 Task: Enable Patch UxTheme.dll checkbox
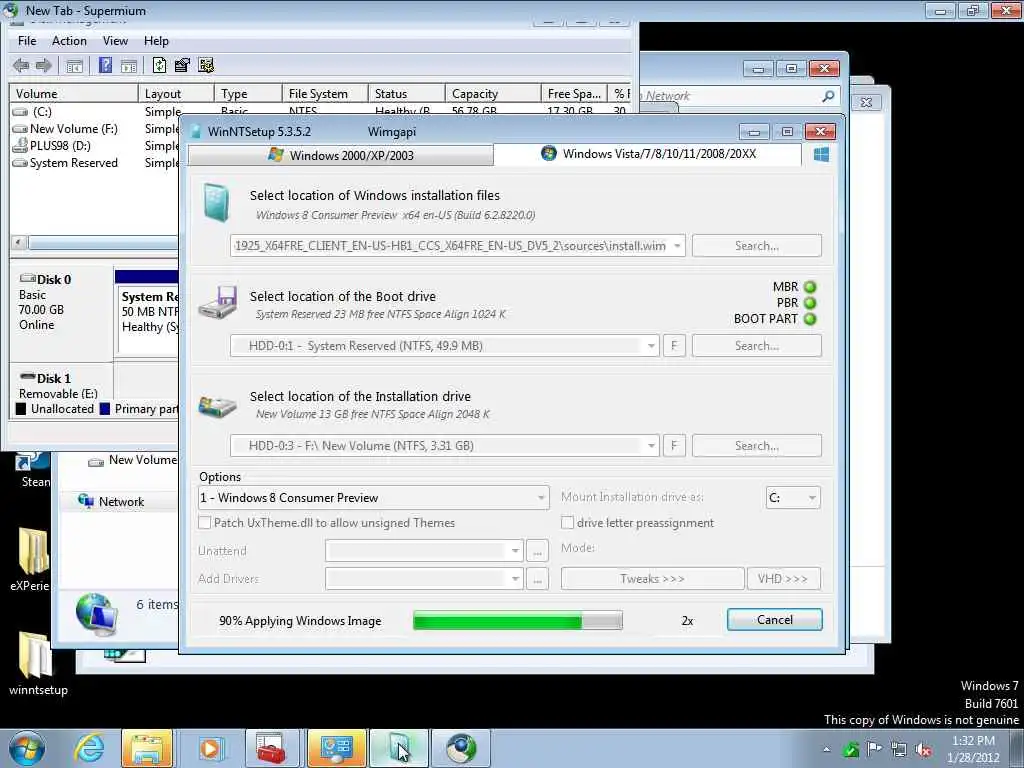tap(204, 523)
